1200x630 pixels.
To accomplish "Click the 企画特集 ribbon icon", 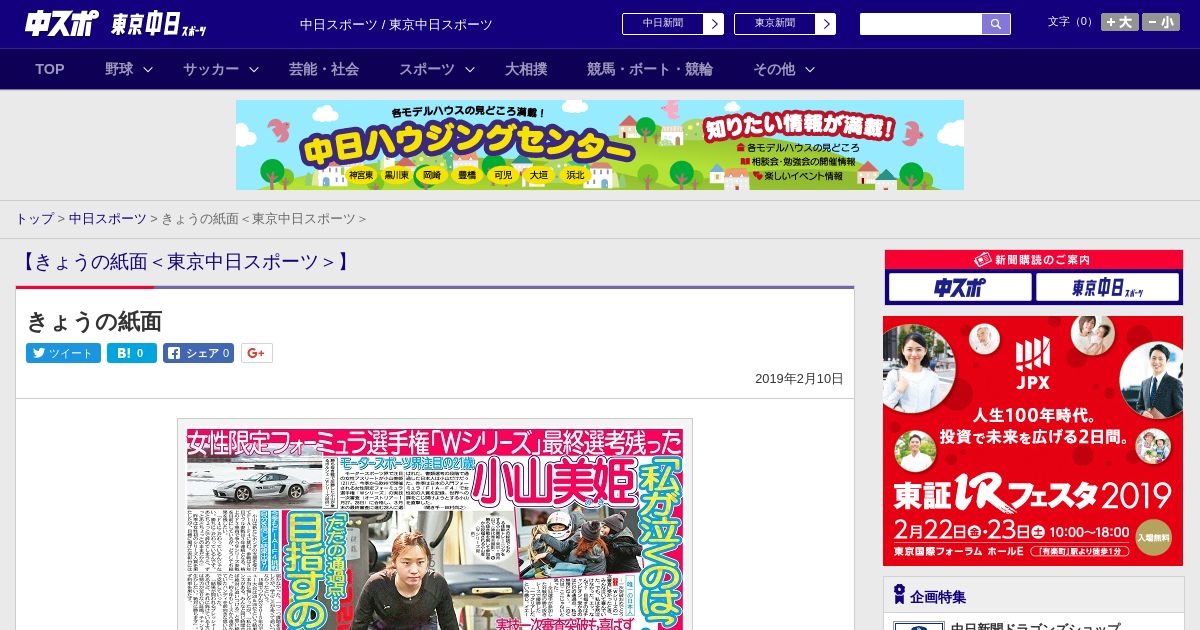I will click(x=899, y=595).
